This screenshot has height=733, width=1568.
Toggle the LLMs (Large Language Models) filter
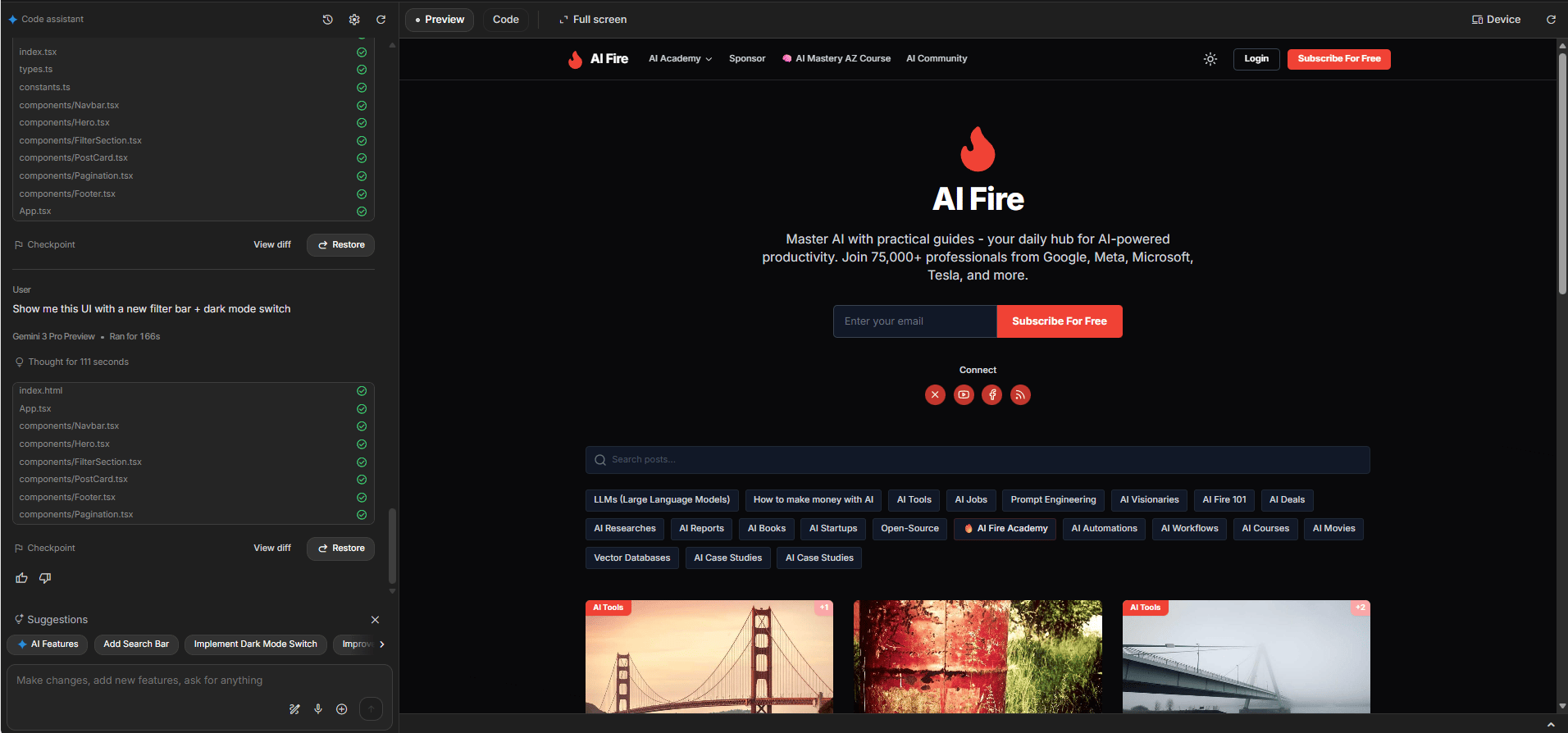tap(662, 500)
